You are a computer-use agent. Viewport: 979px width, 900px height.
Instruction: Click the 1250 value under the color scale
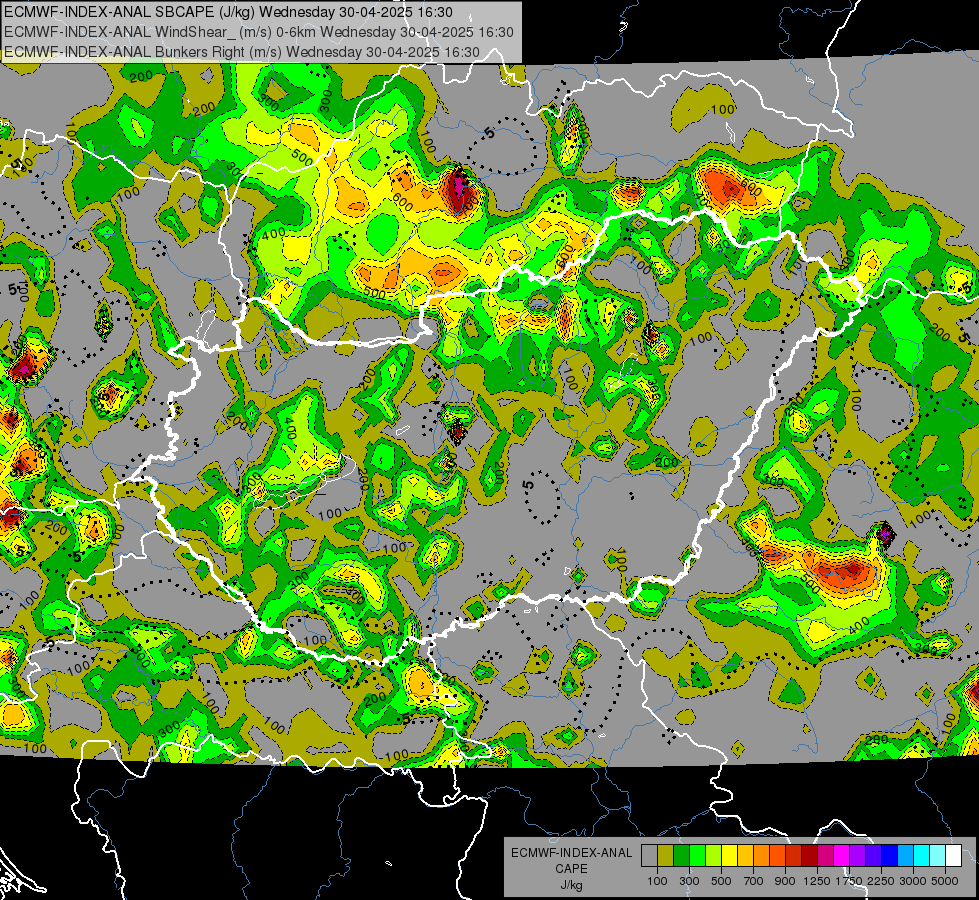tap(817, 881)
